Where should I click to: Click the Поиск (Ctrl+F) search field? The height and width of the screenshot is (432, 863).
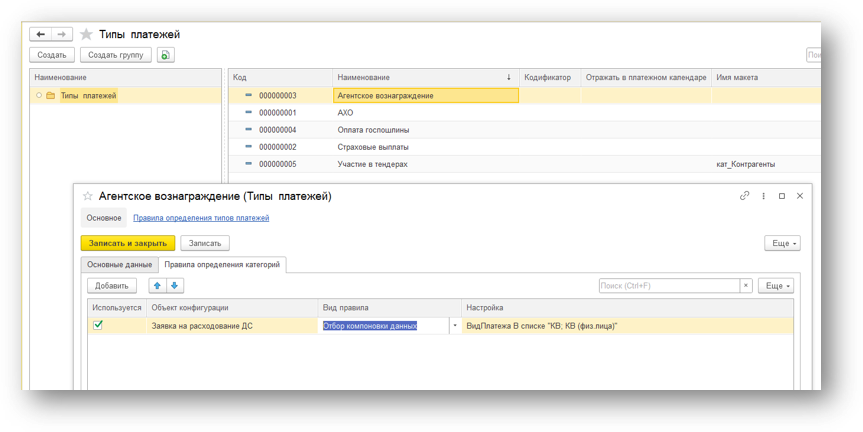(669, 286)
